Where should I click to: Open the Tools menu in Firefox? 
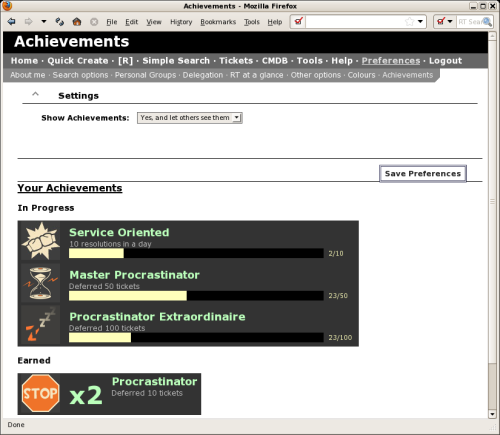click(x=252, y=22)
